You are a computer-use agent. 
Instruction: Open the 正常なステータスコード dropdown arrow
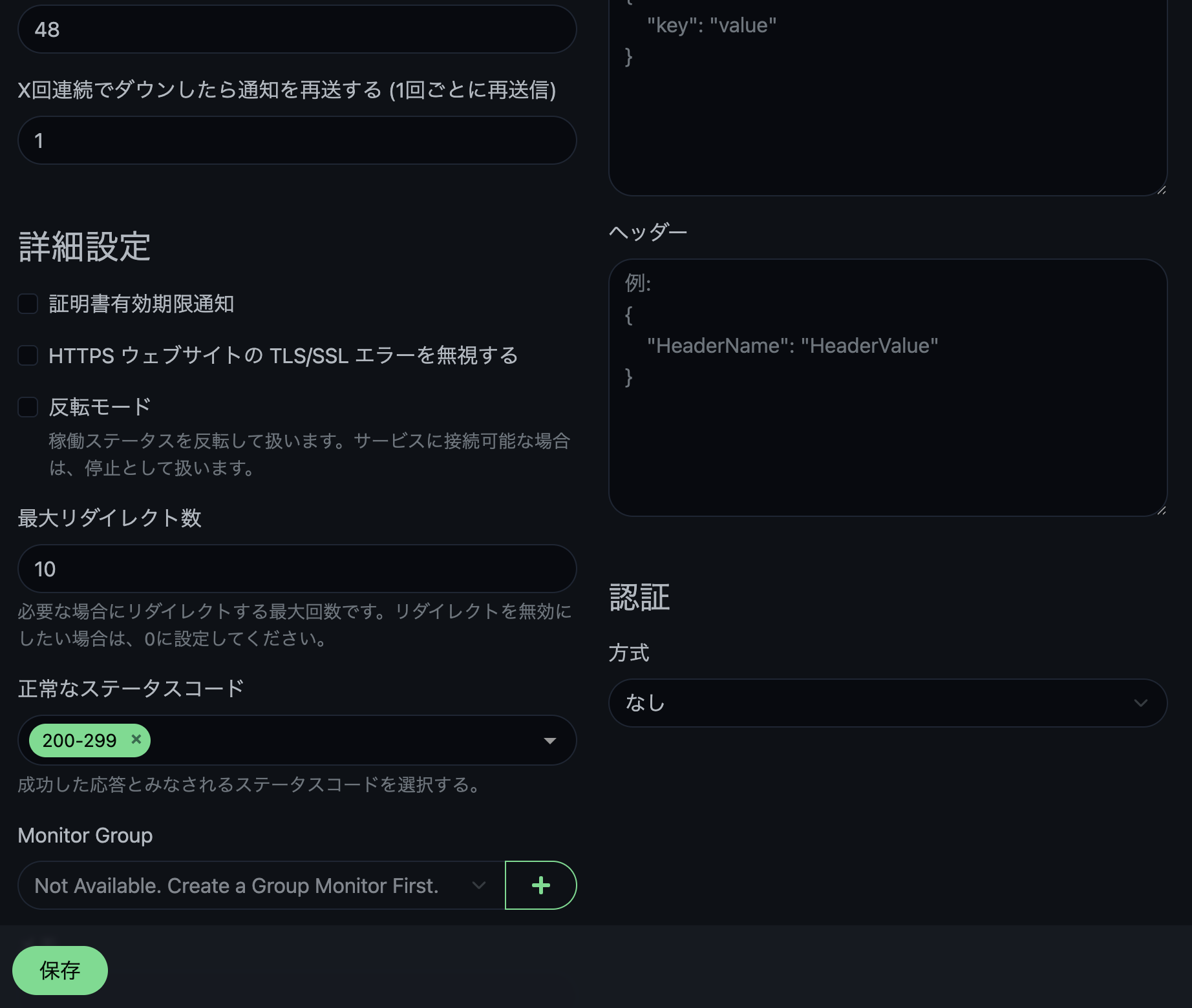(x=550, y=740)
